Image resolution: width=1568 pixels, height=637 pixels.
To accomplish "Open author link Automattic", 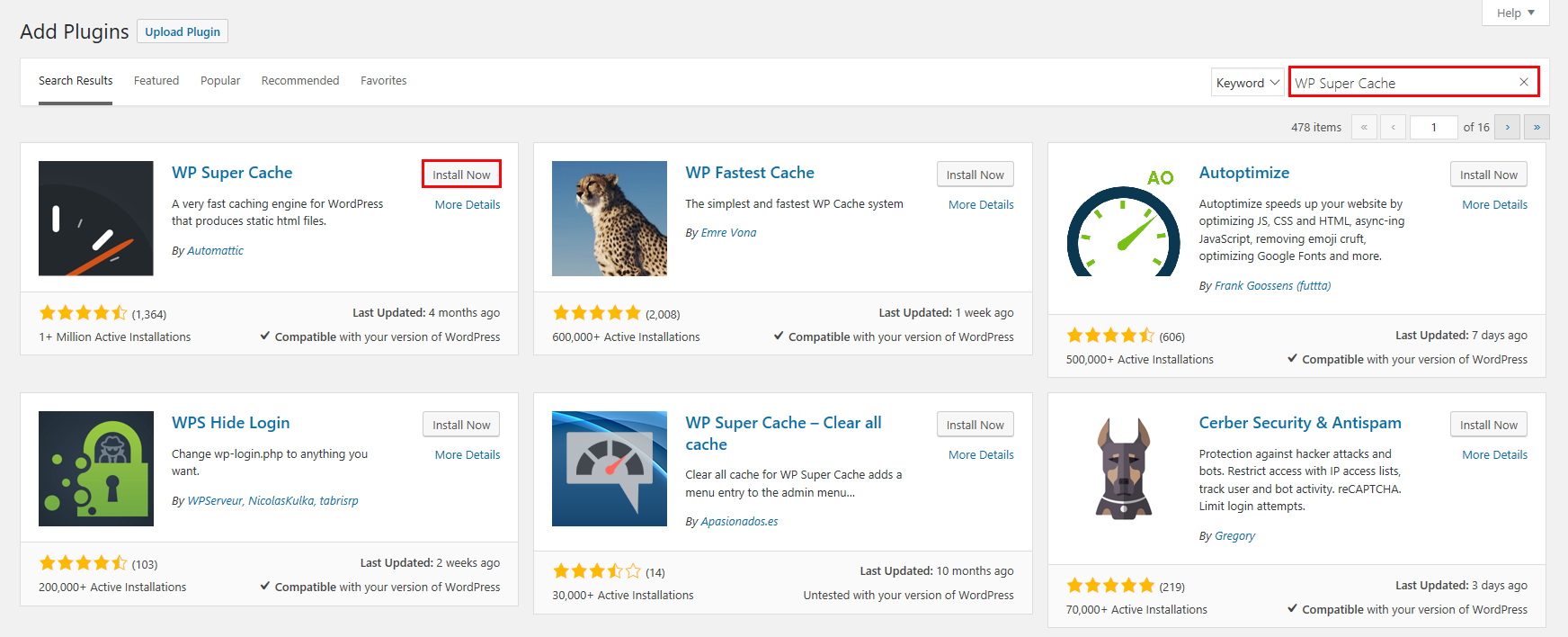I will 215,251.
